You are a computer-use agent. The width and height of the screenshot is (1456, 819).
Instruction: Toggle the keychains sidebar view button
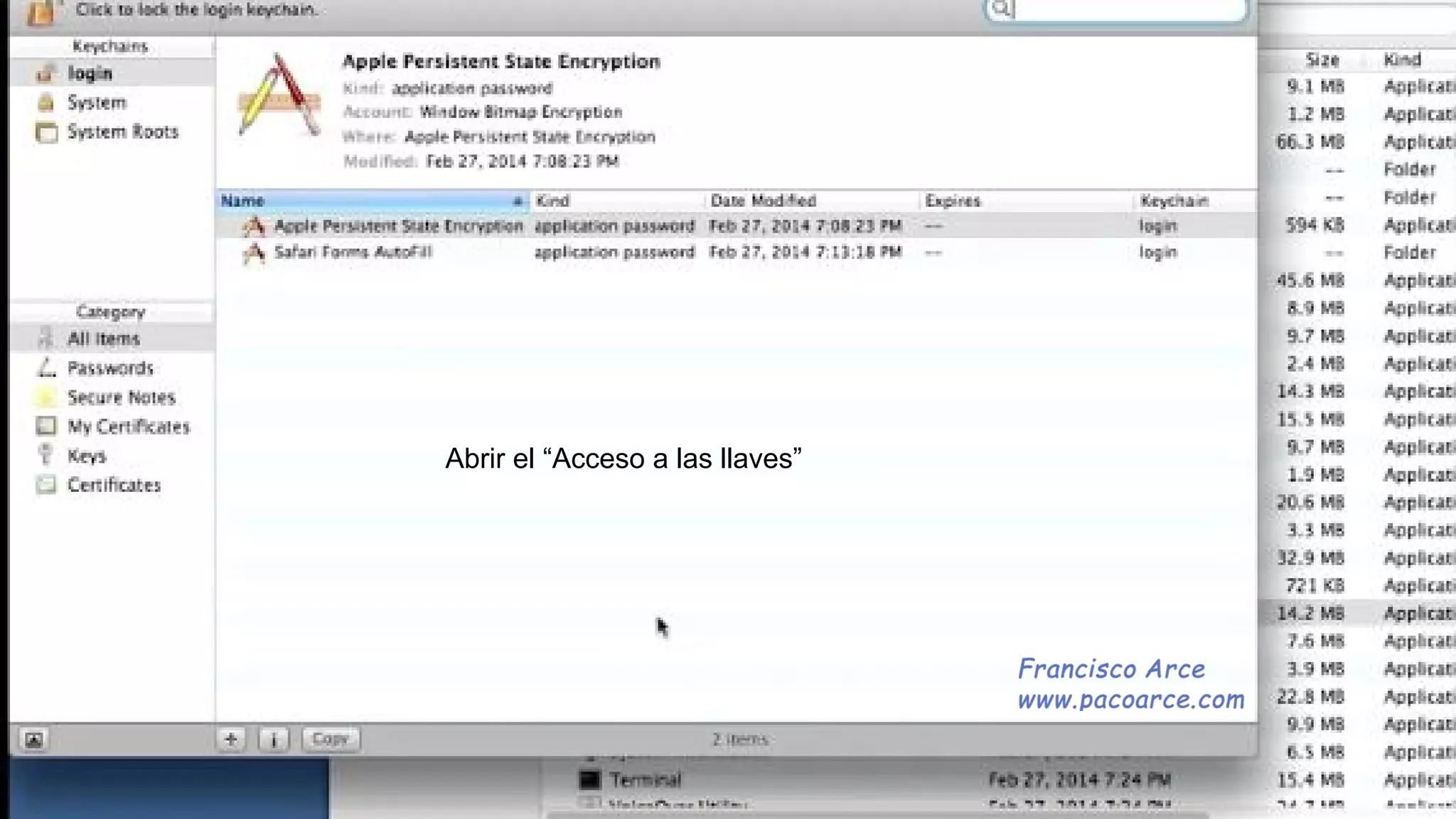(33, 740)
